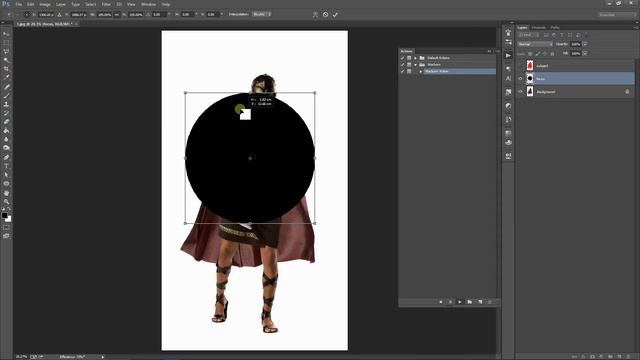
Task: Select the History Brush tool
Action: tap(6, 113)
